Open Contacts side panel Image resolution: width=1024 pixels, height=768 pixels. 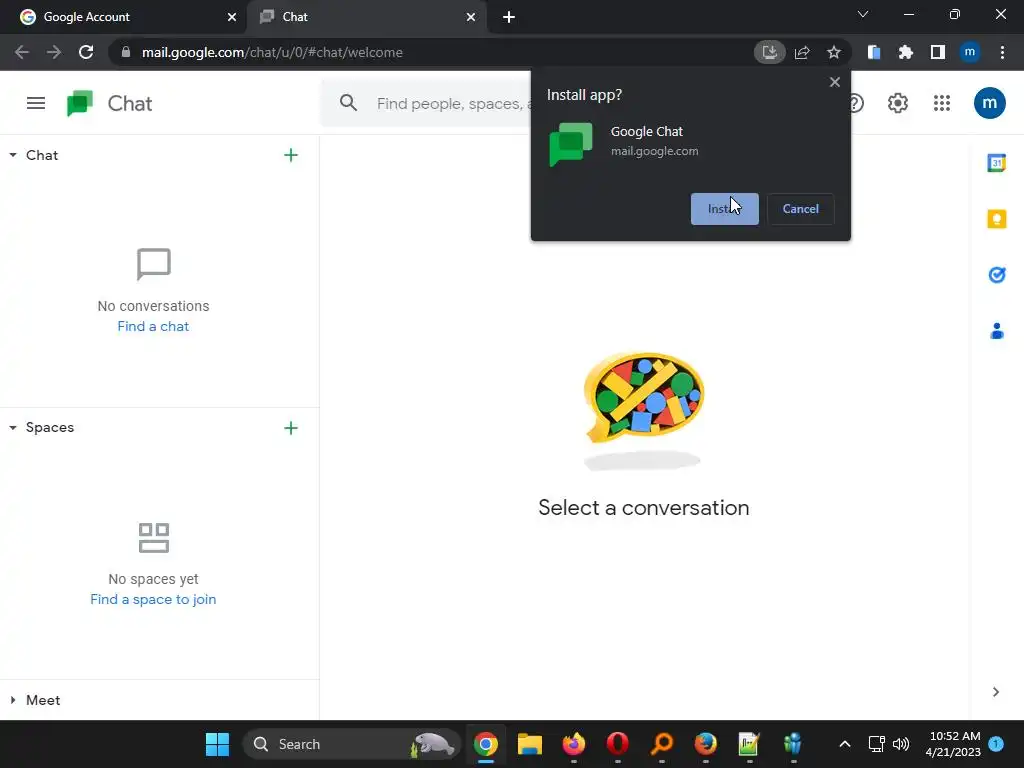(x=996, y=331)
